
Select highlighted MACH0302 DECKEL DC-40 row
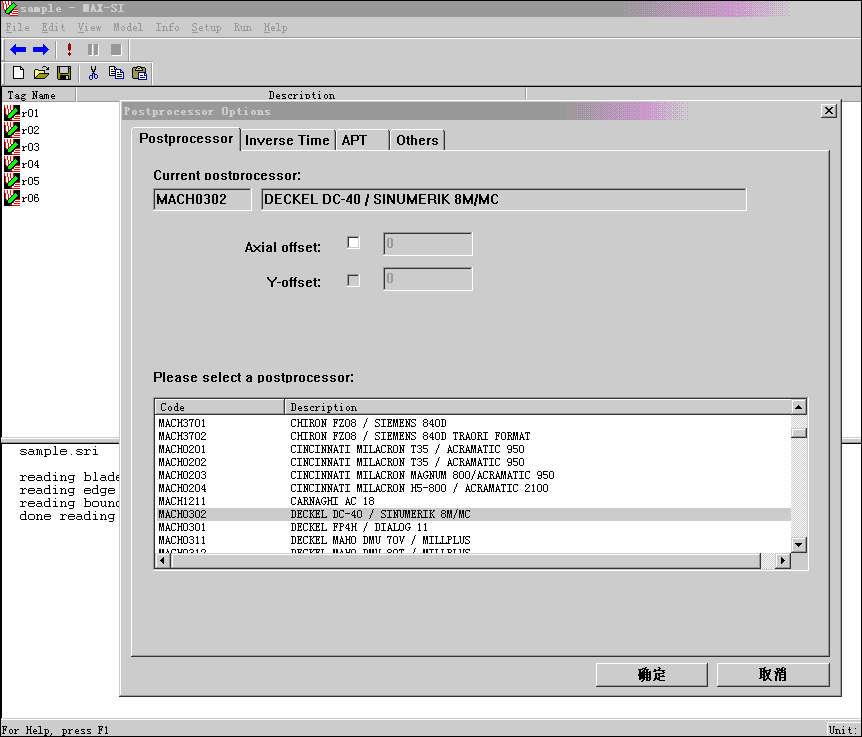coord(473,514)
